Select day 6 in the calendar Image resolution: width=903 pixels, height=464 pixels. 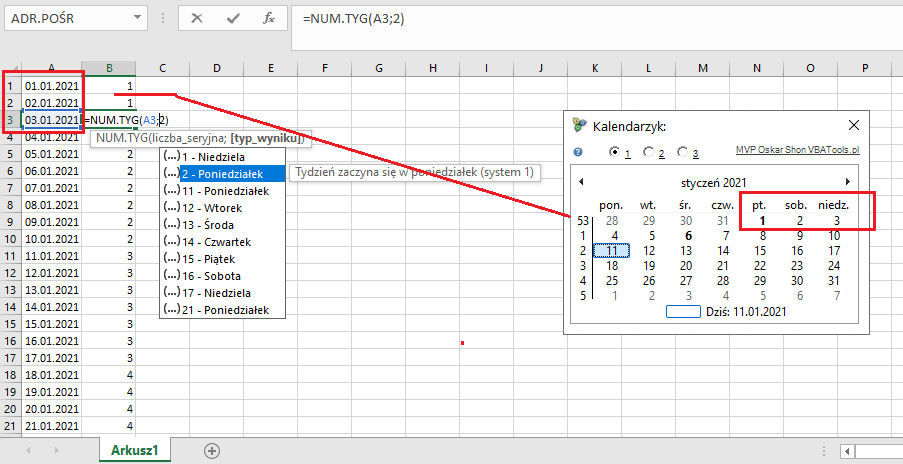pos(688,235)
